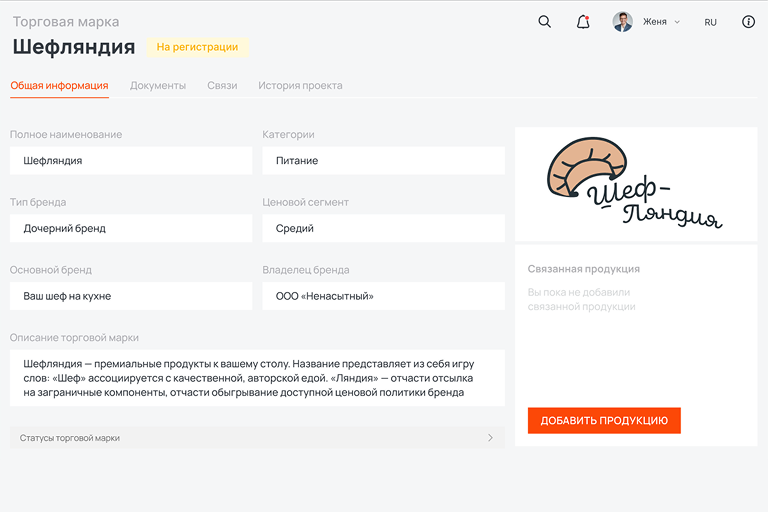This screenshot has width=768, height=512.
Task: Click the Полное наименование field
Action: (131, 161)
